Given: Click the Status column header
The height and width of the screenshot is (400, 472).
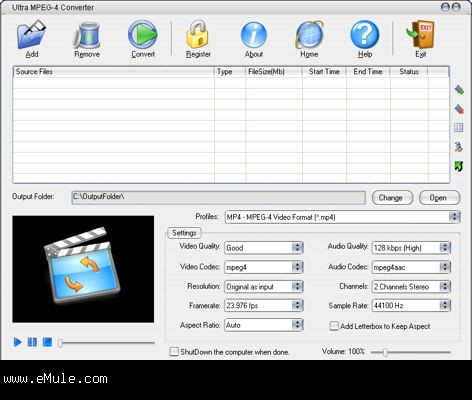Looking at the screenshot, I should coord(409,72).
